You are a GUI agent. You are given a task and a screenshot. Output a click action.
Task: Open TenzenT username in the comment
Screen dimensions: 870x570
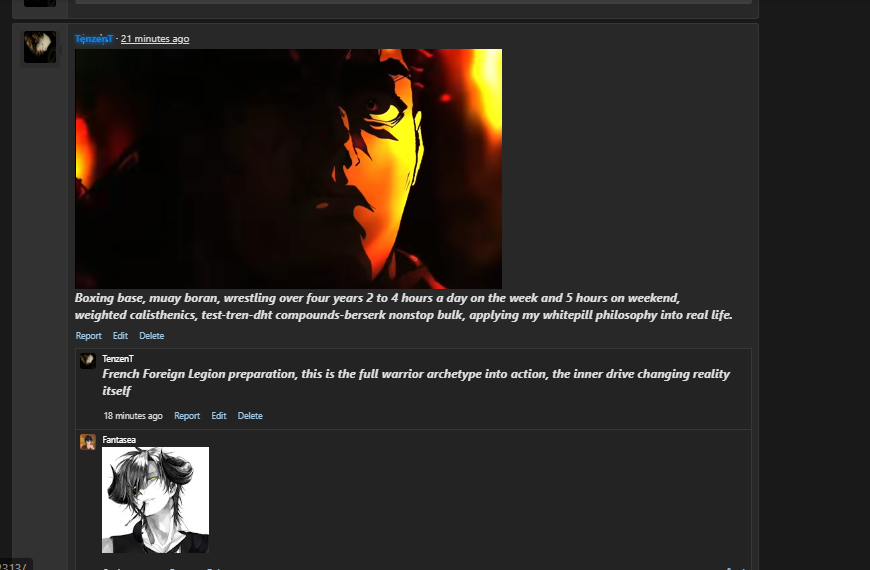pos(118,359)
